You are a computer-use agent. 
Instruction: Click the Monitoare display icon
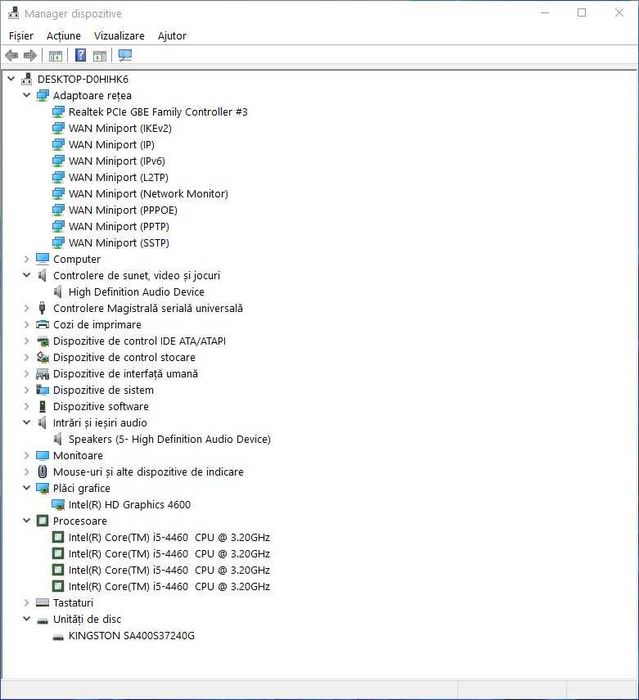[42, 455]
